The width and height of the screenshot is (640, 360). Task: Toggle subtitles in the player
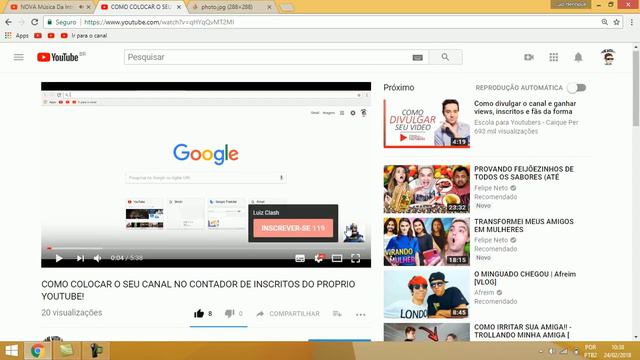(x=300, y=258)
